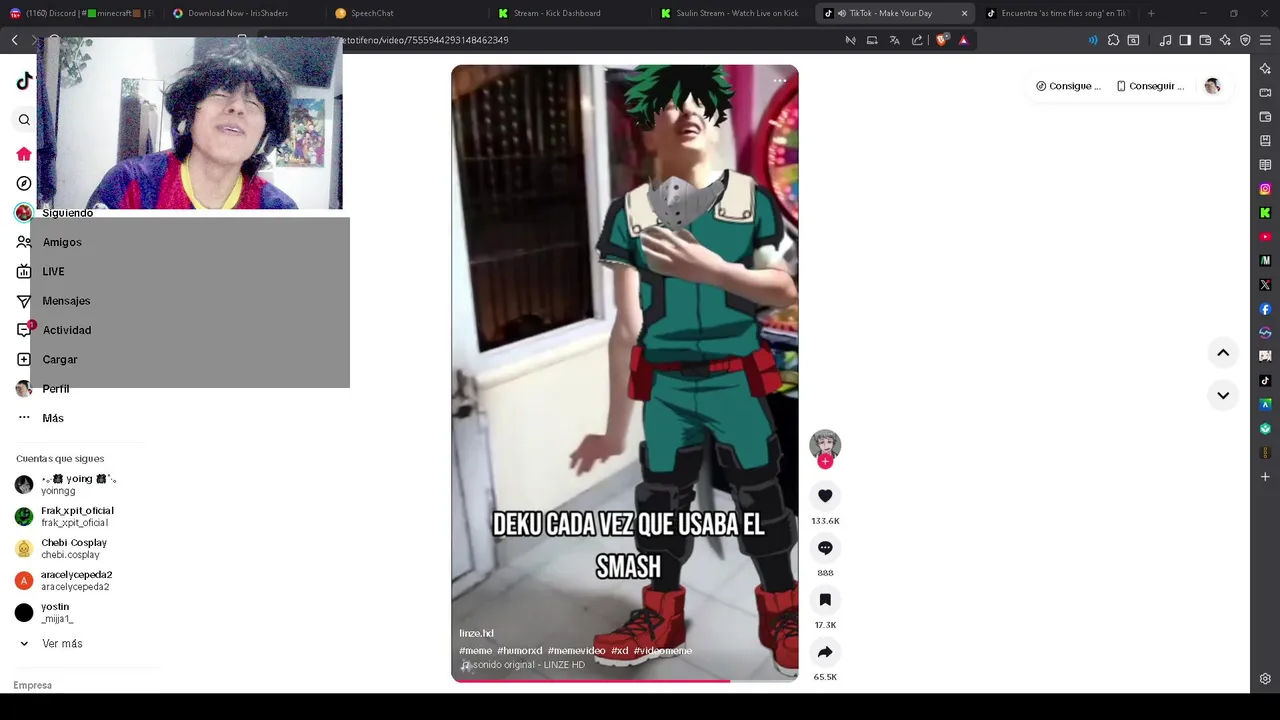Click 'Consigue ...' coins button

(x=1068, y=86)
